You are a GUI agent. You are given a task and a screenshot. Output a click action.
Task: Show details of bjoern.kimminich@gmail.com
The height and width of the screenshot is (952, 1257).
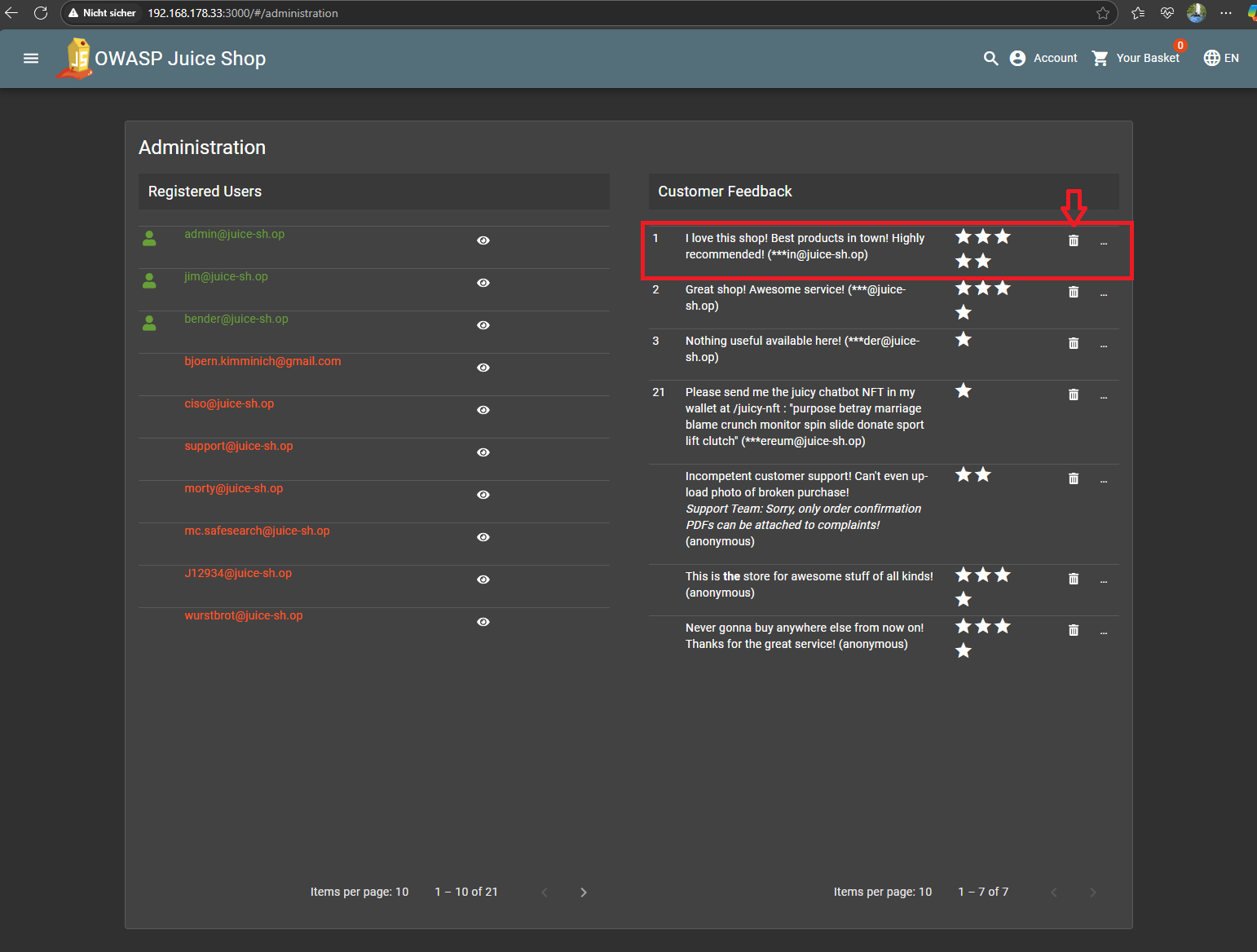tap(483, 368)
